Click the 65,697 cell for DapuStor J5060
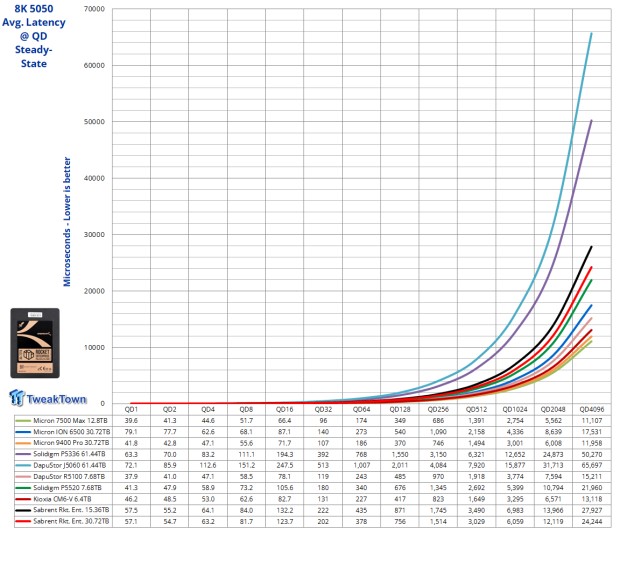This screenshot has height=568, width=620. [x=592, y=465]
